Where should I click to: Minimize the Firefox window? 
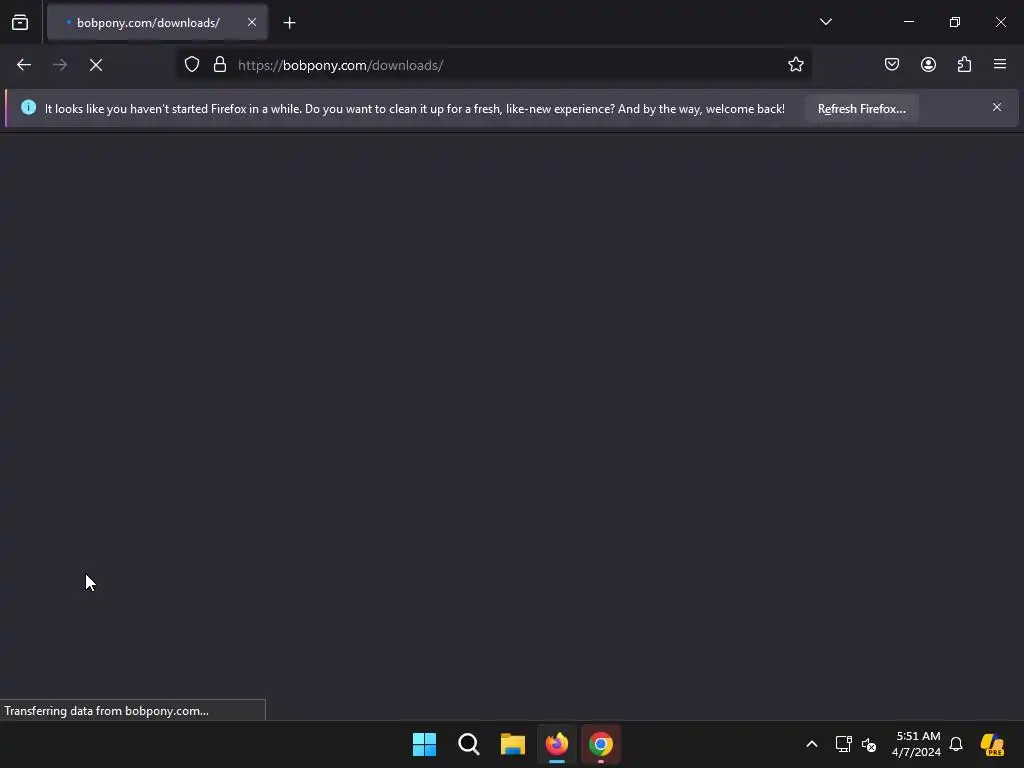tap(908, 22)
